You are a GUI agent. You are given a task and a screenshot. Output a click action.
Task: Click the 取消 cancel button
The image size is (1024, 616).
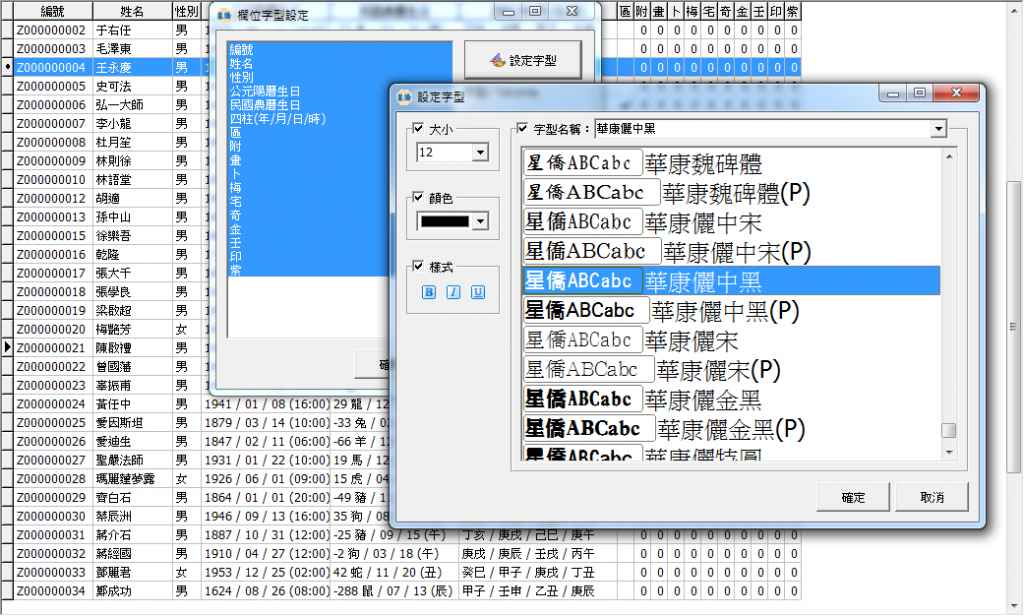coord(932,497)
